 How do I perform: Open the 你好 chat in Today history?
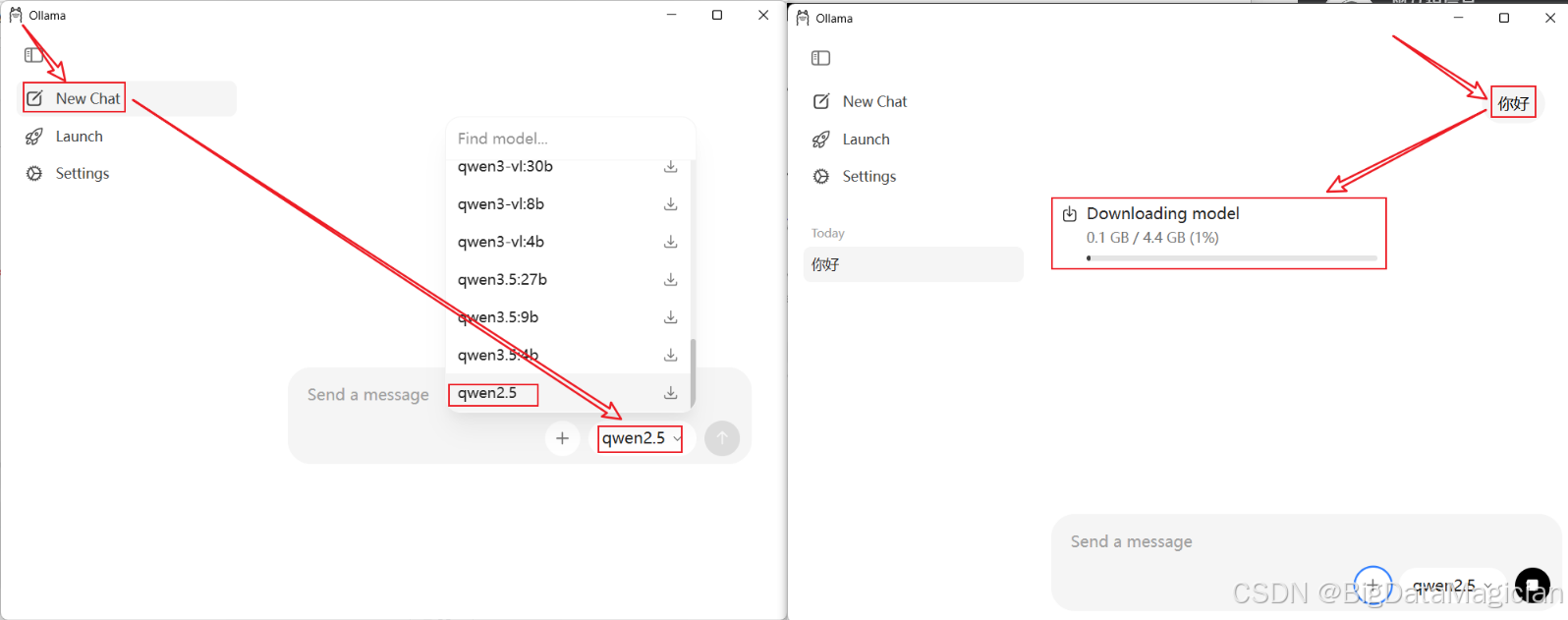pos(914,264)
